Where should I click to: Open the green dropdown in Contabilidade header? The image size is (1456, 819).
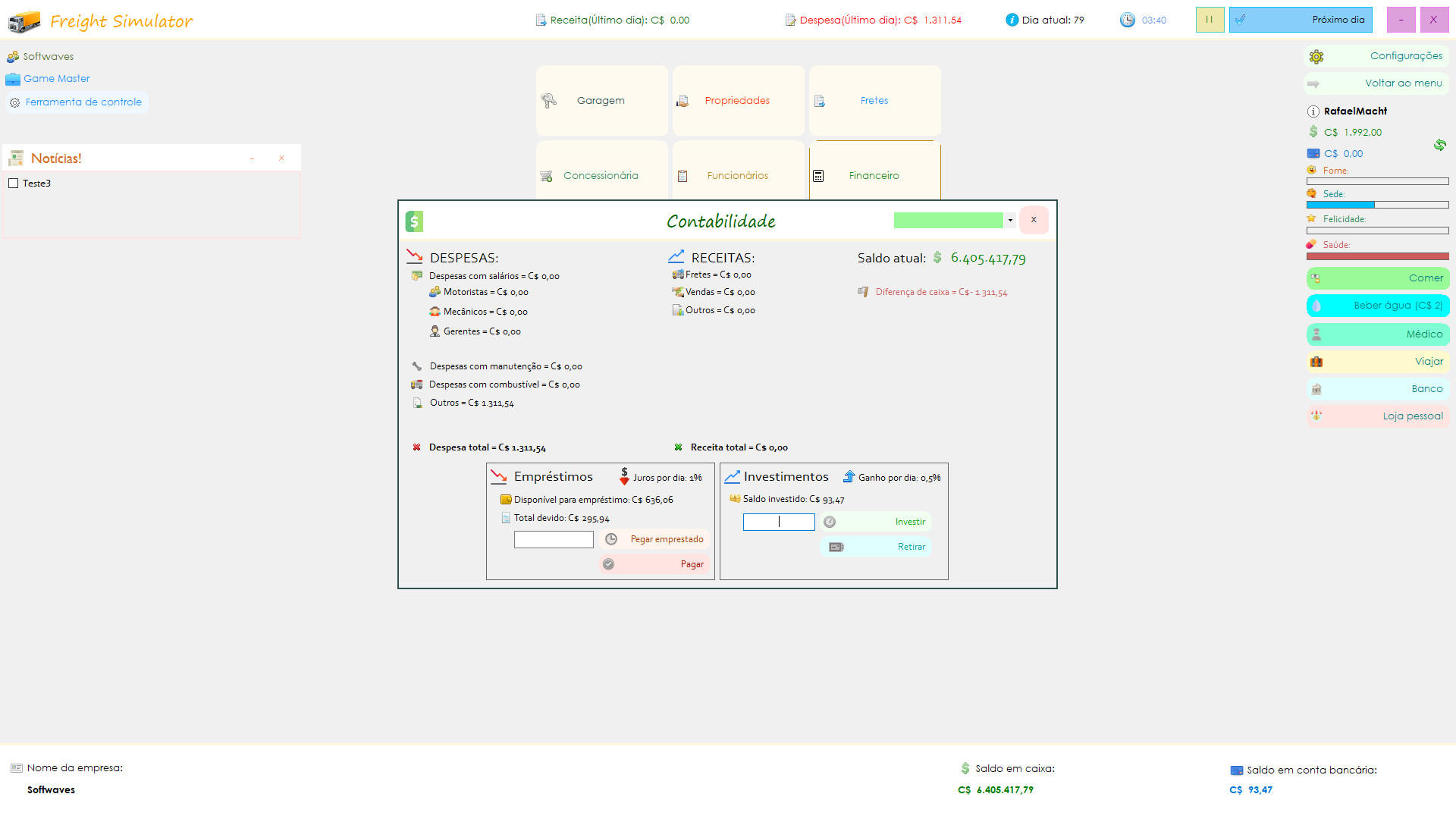point(1010,221)
